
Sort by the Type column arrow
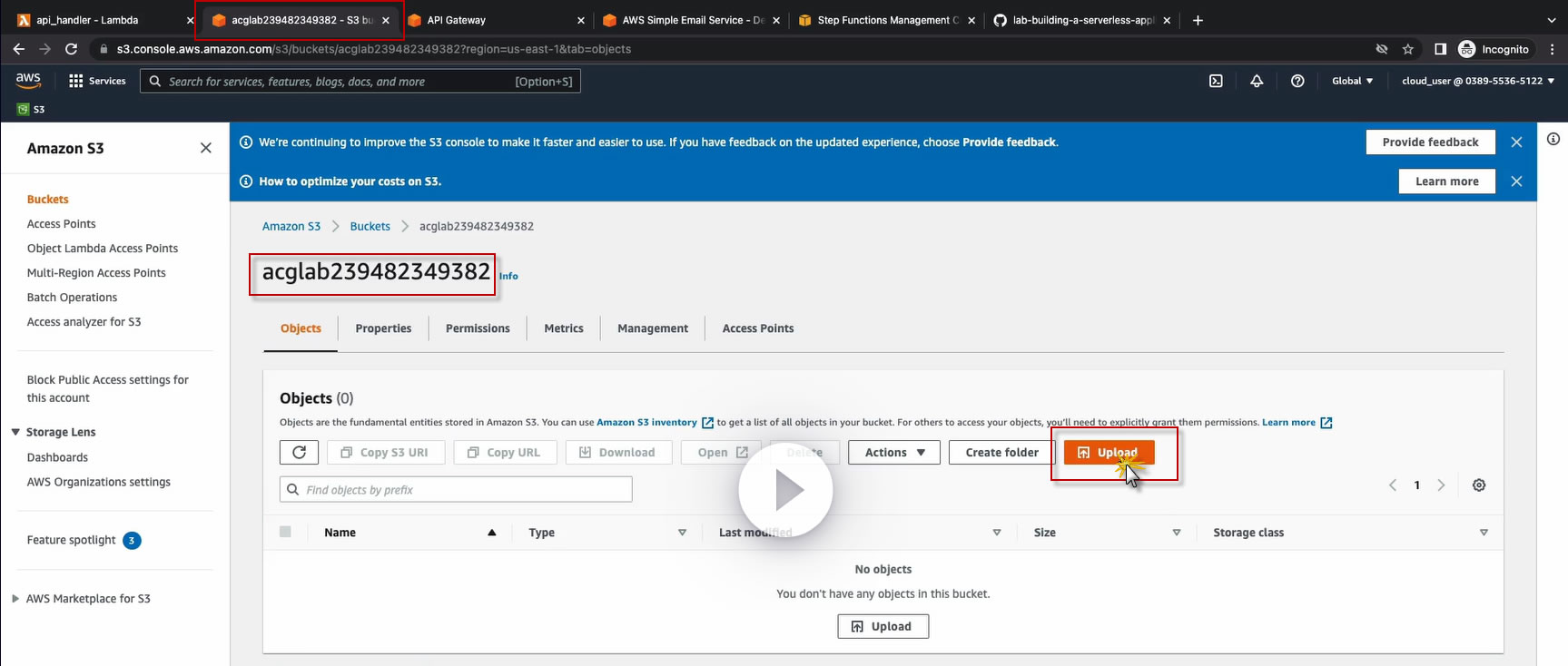(682, 533)
